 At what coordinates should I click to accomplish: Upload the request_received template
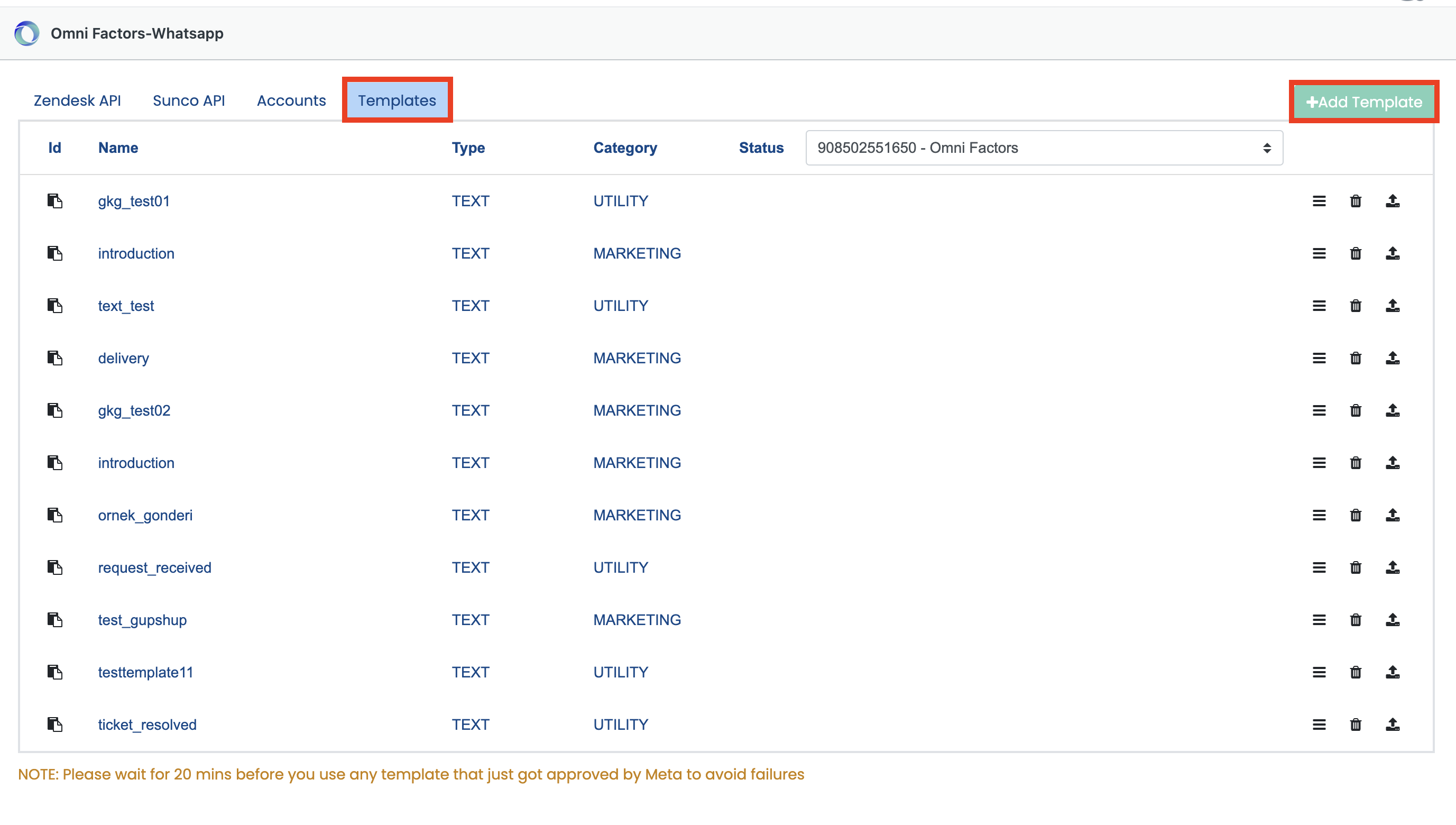pos(1393,568)
